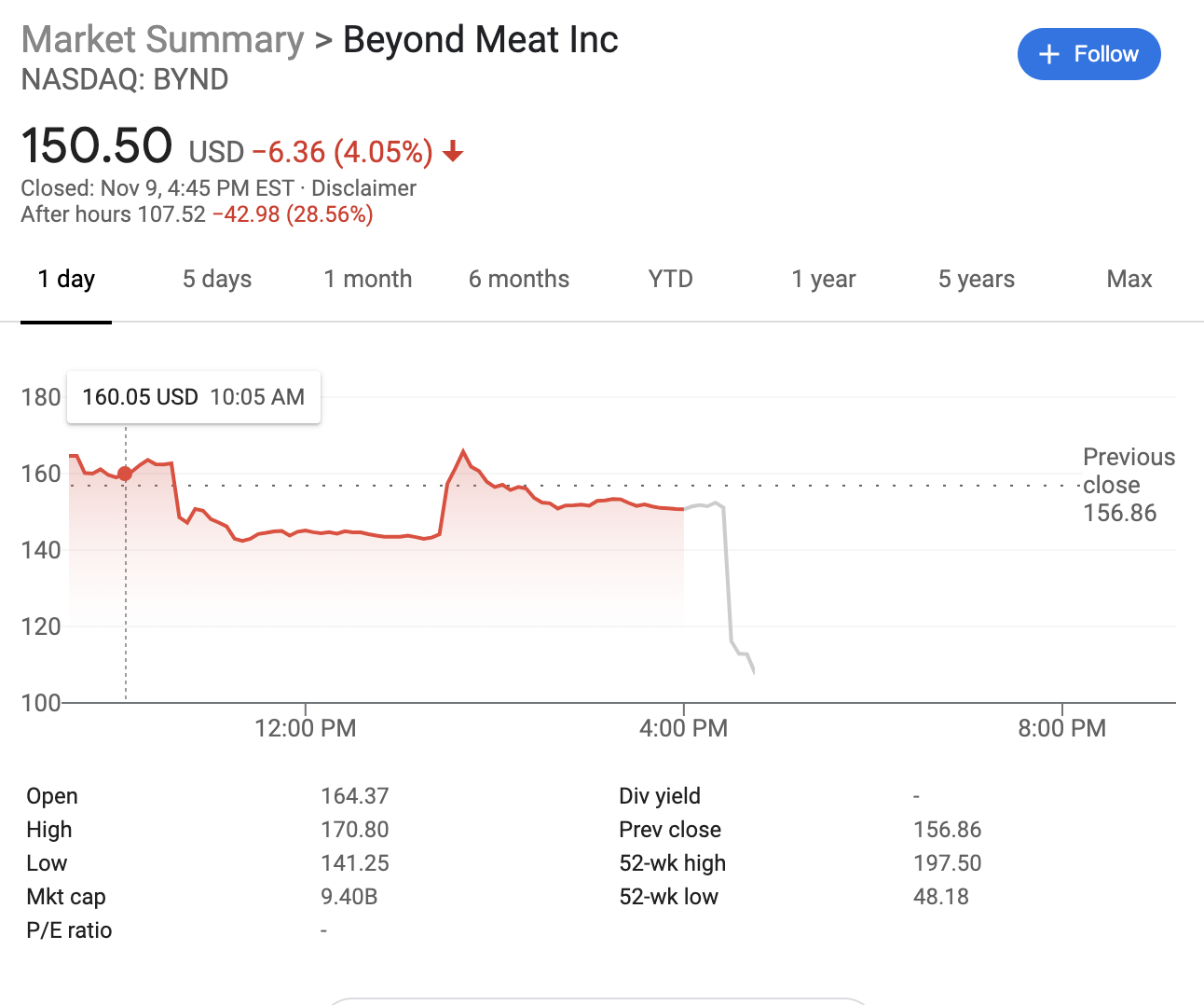Click the 160.05 USD chart tooltip
The height and width of the screenshot is (1005, 1204).
194,397
